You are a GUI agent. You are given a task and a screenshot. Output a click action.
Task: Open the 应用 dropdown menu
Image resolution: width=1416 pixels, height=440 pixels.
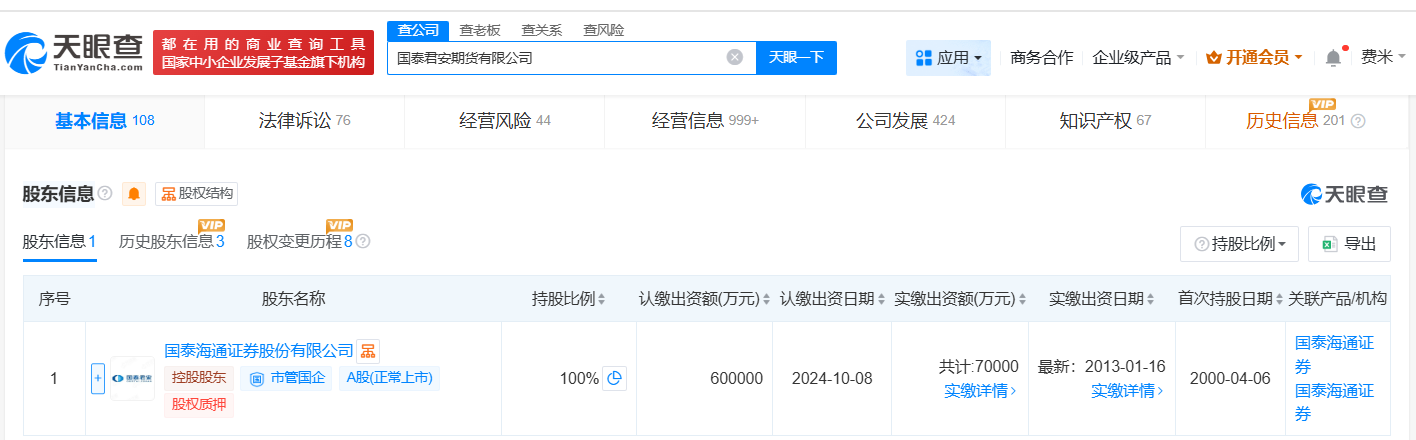(x=948, y=58)
